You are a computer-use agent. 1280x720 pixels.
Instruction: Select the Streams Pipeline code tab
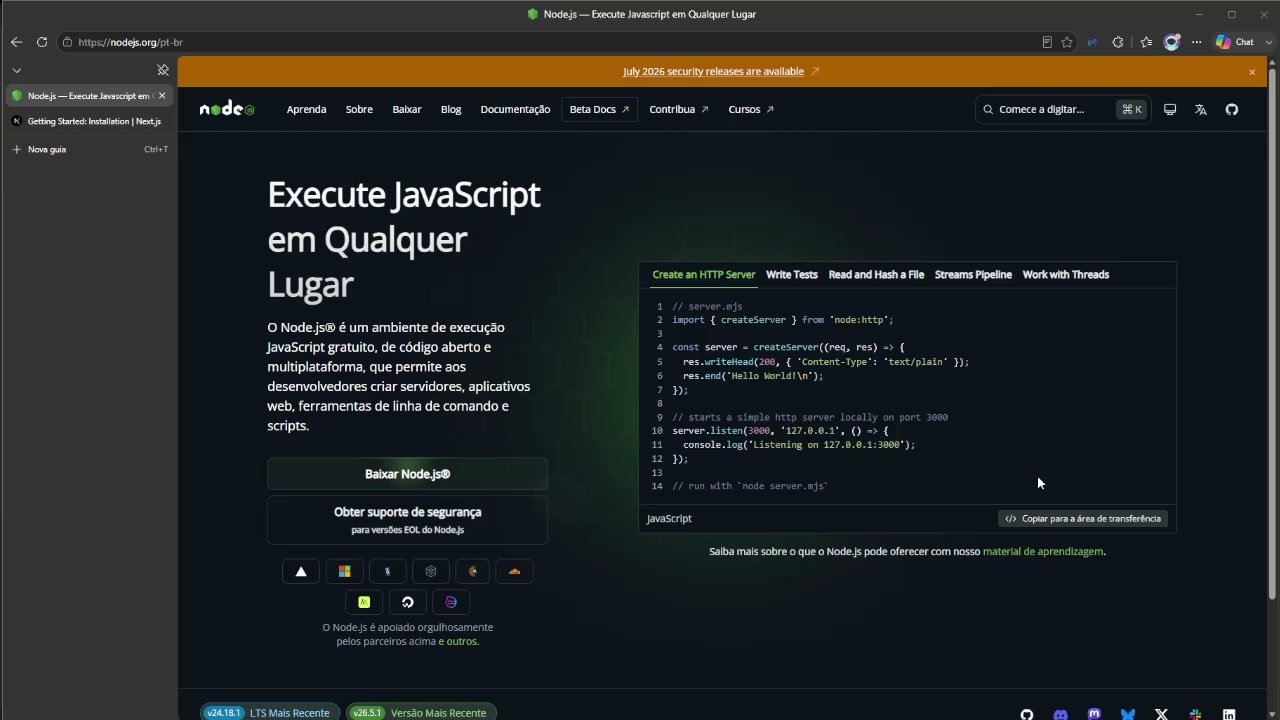973,274
